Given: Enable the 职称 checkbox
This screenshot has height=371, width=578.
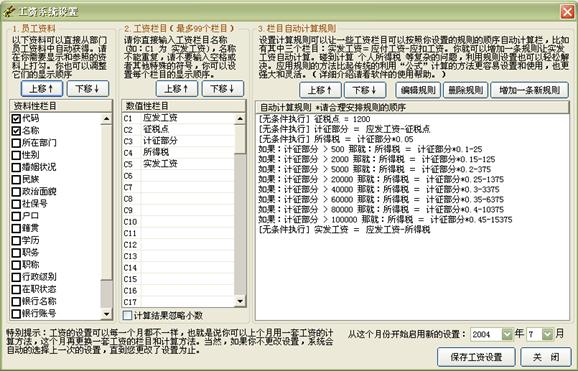Looking at the screenshot, I should tap(16, 265).
